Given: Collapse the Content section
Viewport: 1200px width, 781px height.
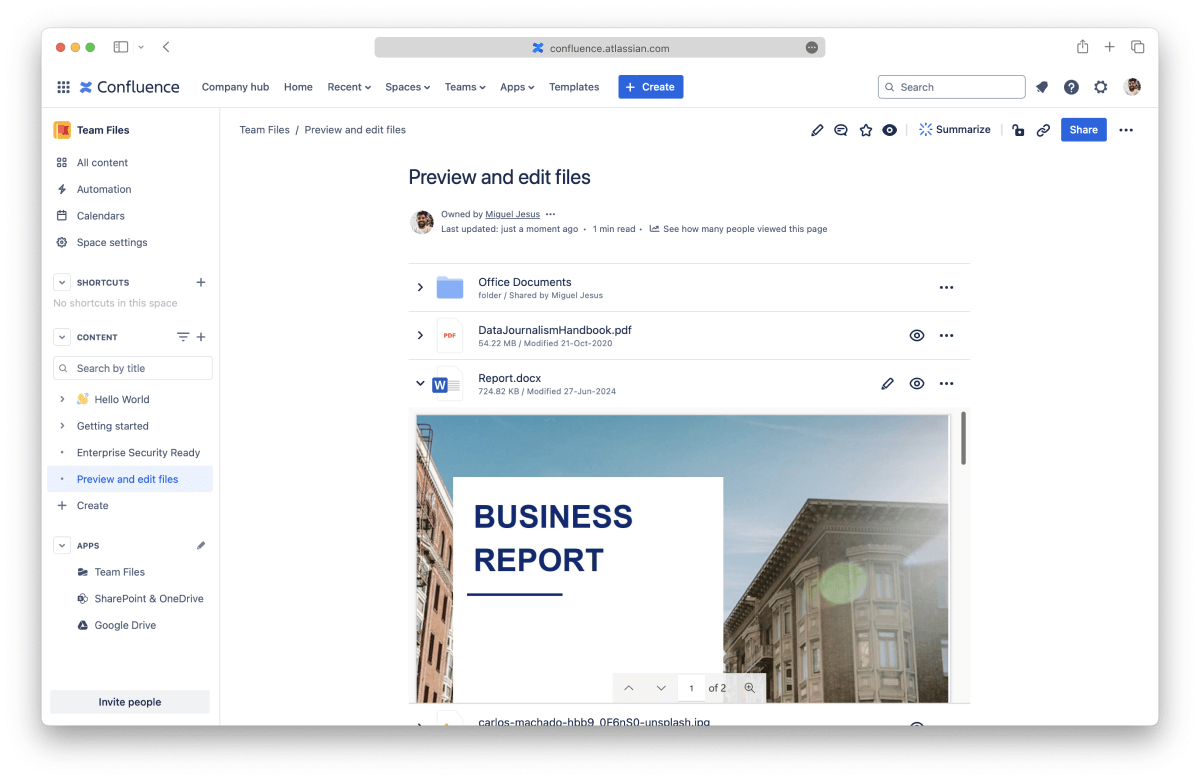Looking at the screenshot, I should (62, 337).
